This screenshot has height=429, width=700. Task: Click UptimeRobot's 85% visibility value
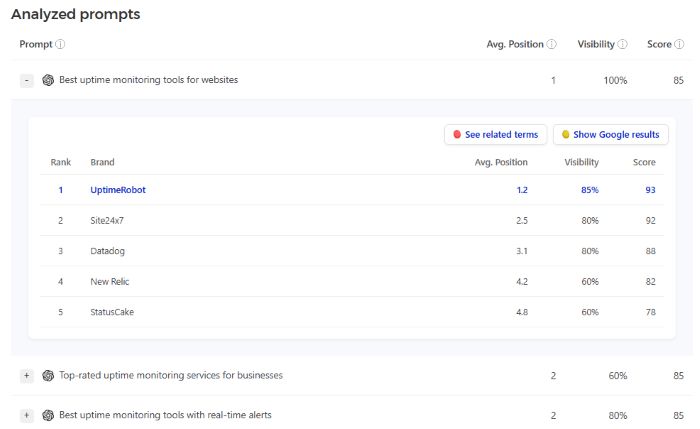point(590,190)
